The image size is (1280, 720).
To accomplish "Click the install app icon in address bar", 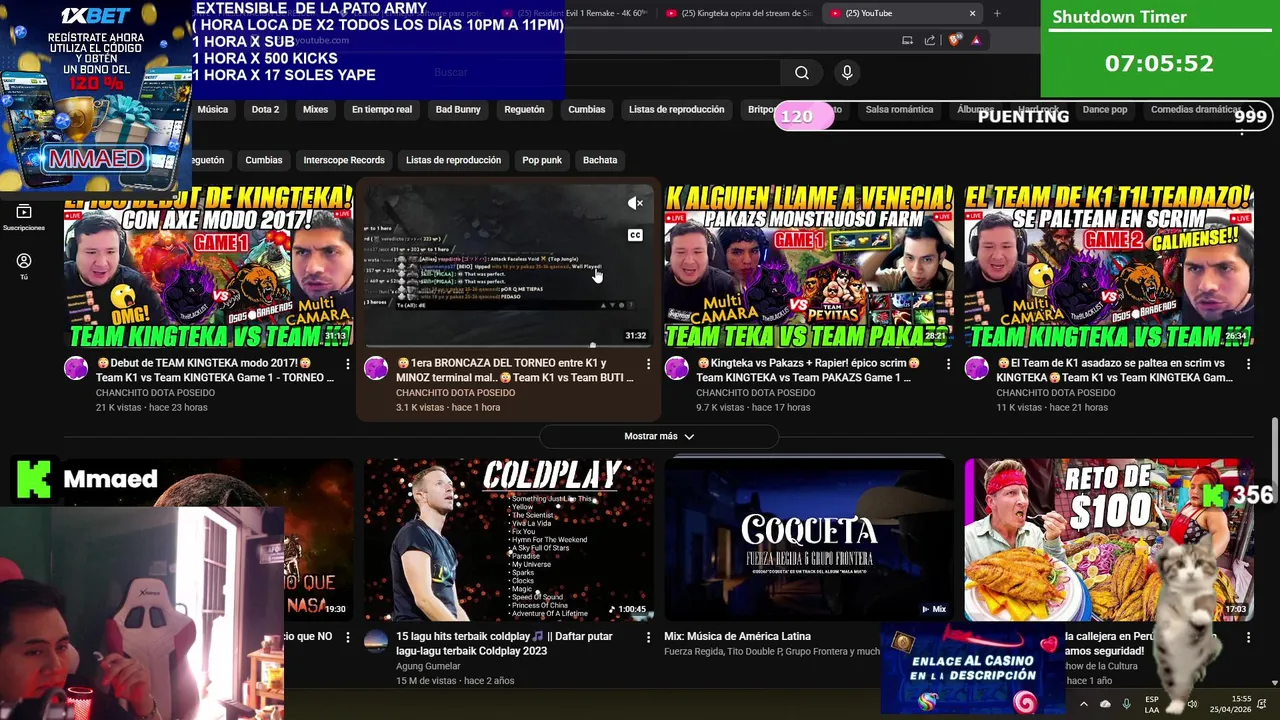I will point(907,40).
